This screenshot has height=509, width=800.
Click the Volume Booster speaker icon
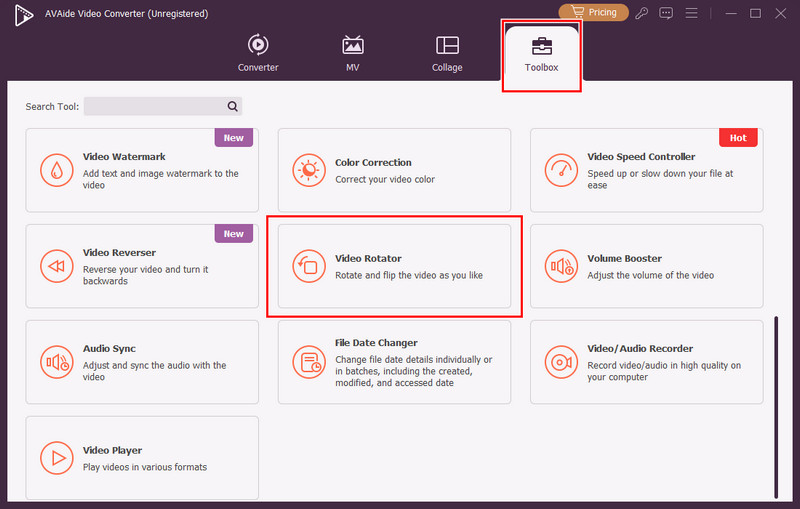(x=561, y=266)
